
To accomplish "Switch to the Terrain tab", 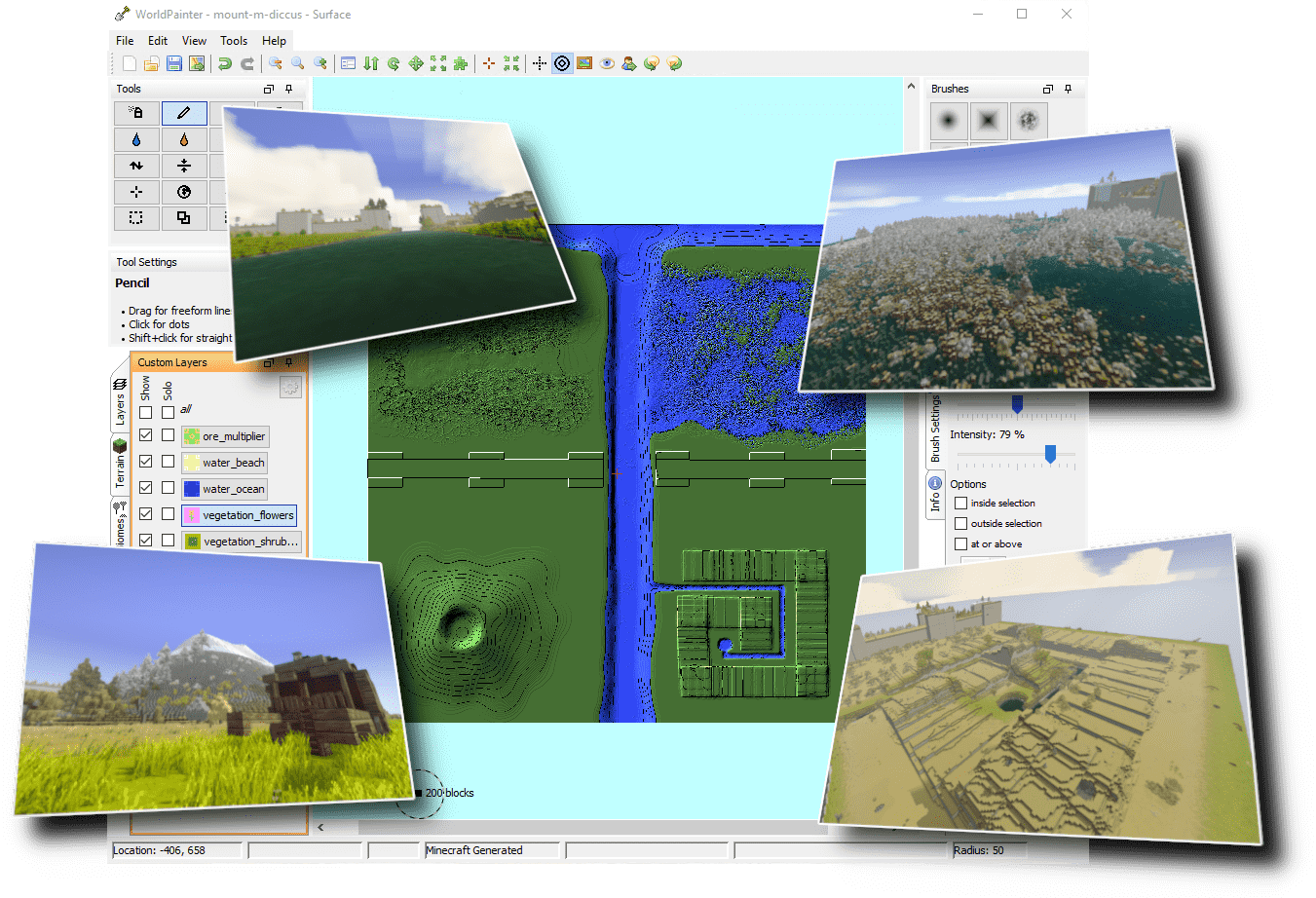I will [x=120, y=464].
